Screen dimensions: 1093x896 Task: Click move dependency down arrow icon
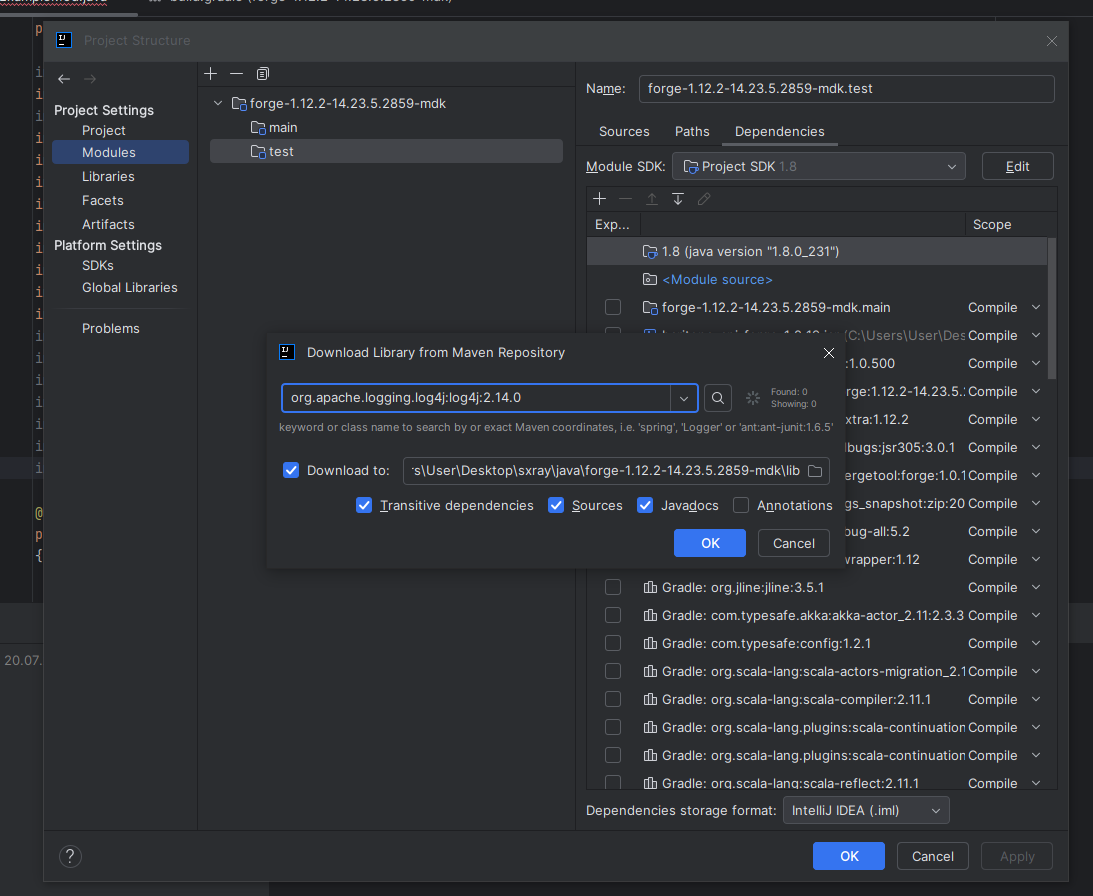pyautogui.click(x=678, y=199)
